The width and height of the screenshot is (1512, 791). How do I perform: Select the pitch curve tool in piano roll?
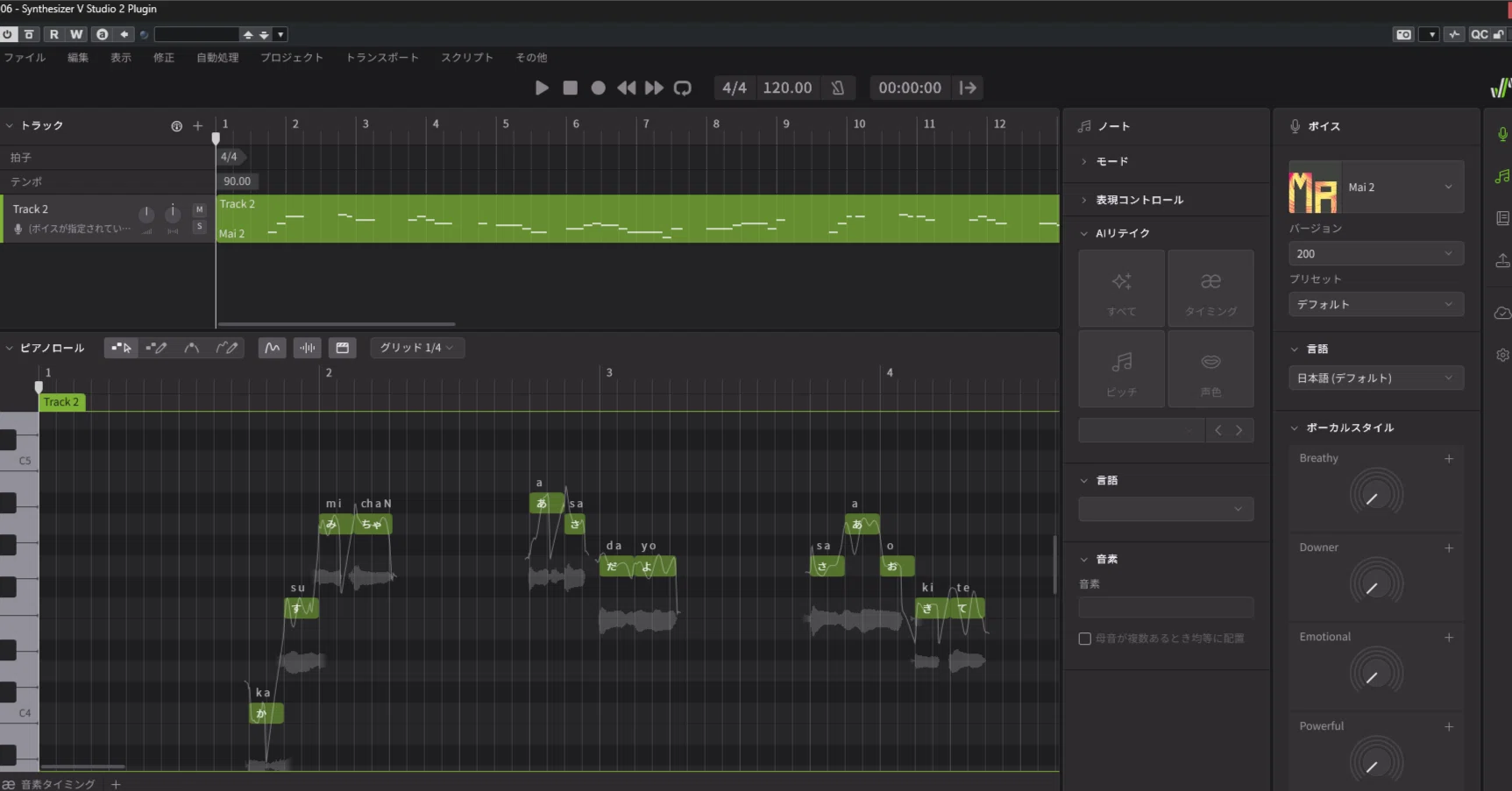(x=191, y=348)
